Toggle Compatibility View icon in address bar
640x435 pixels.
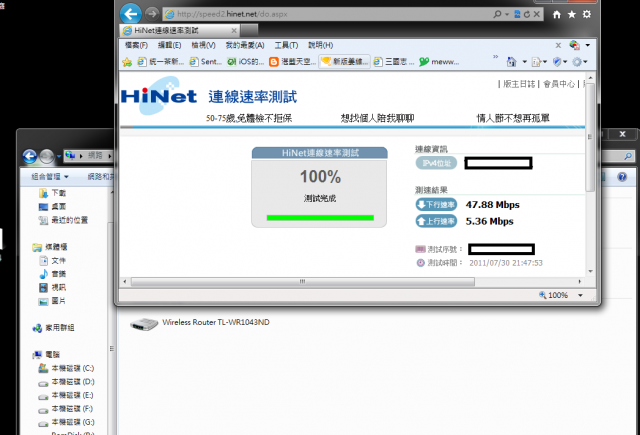[517, 14]
